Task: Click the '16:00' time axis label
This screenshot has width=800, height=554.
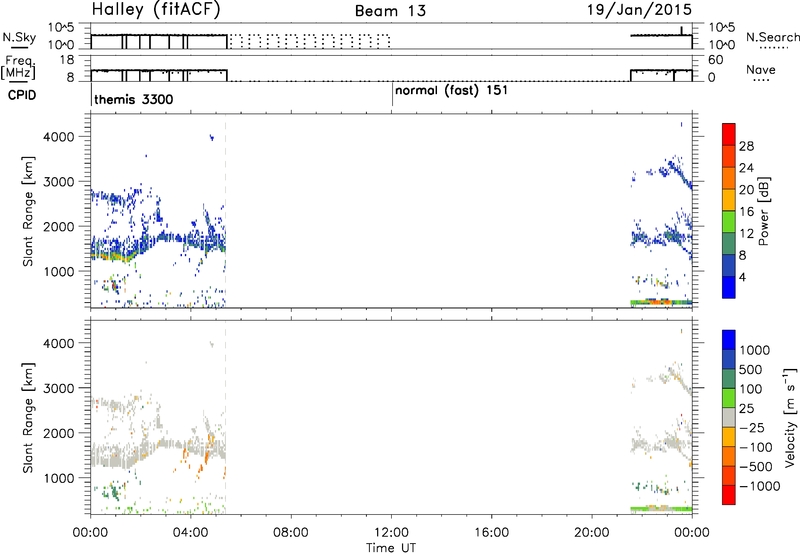Action: pos(491,533)
